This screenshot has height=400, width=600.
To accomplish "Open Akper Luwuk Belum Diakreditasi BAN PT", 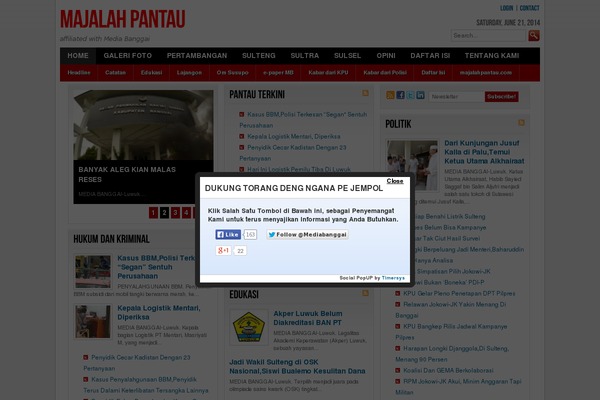I will click(308, 318).
